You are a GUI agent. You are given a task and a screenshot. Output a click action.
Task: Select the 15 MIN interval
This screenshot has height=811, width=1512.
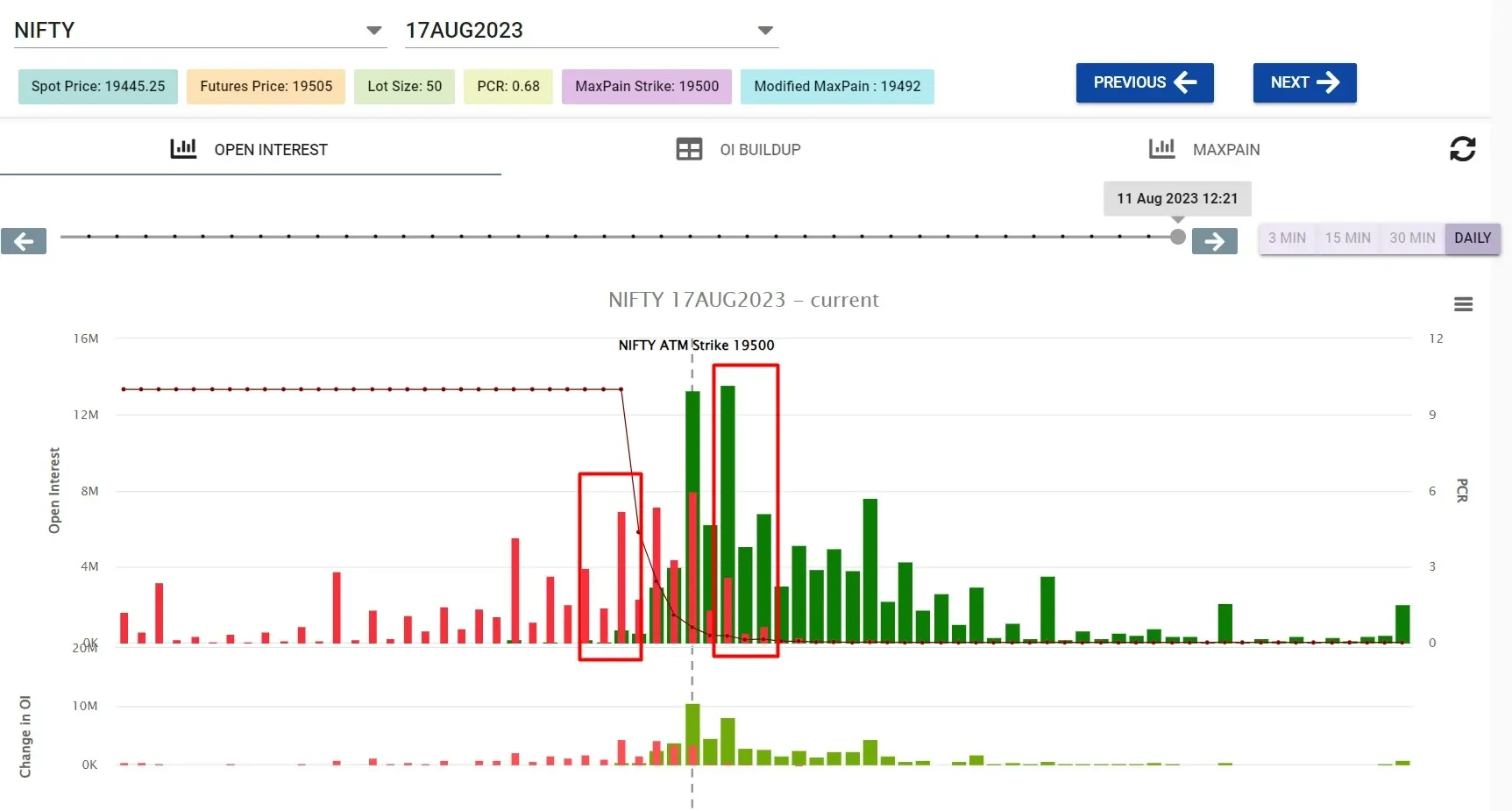click(1347, 238)
